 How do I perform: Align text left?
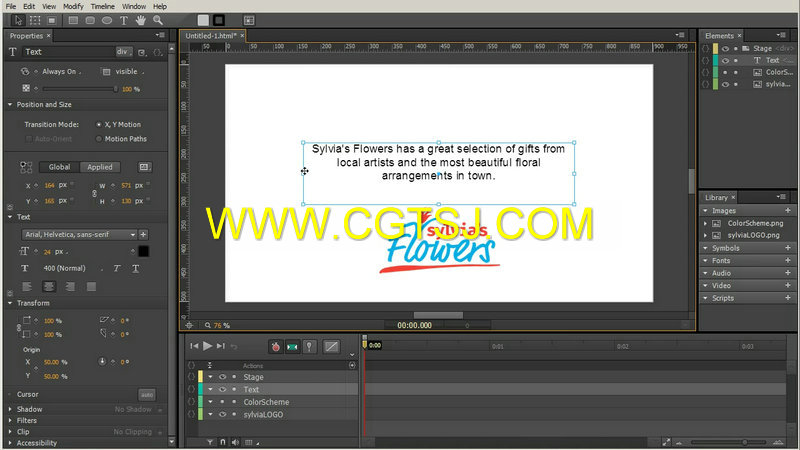(x=27, y=287)
